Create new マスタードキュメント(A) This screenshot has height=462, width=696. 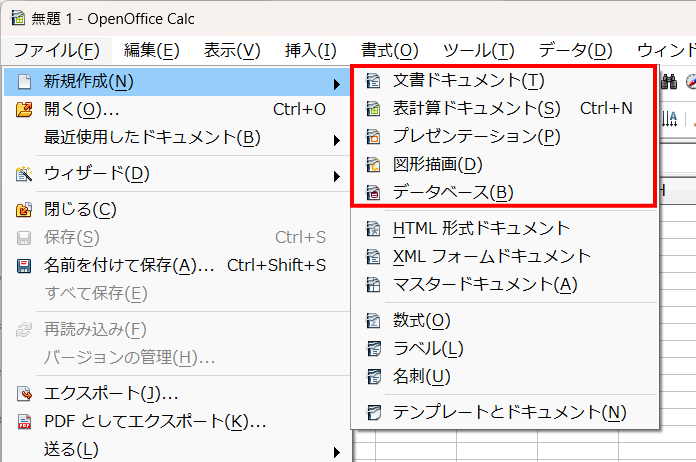tap(504, 284)
